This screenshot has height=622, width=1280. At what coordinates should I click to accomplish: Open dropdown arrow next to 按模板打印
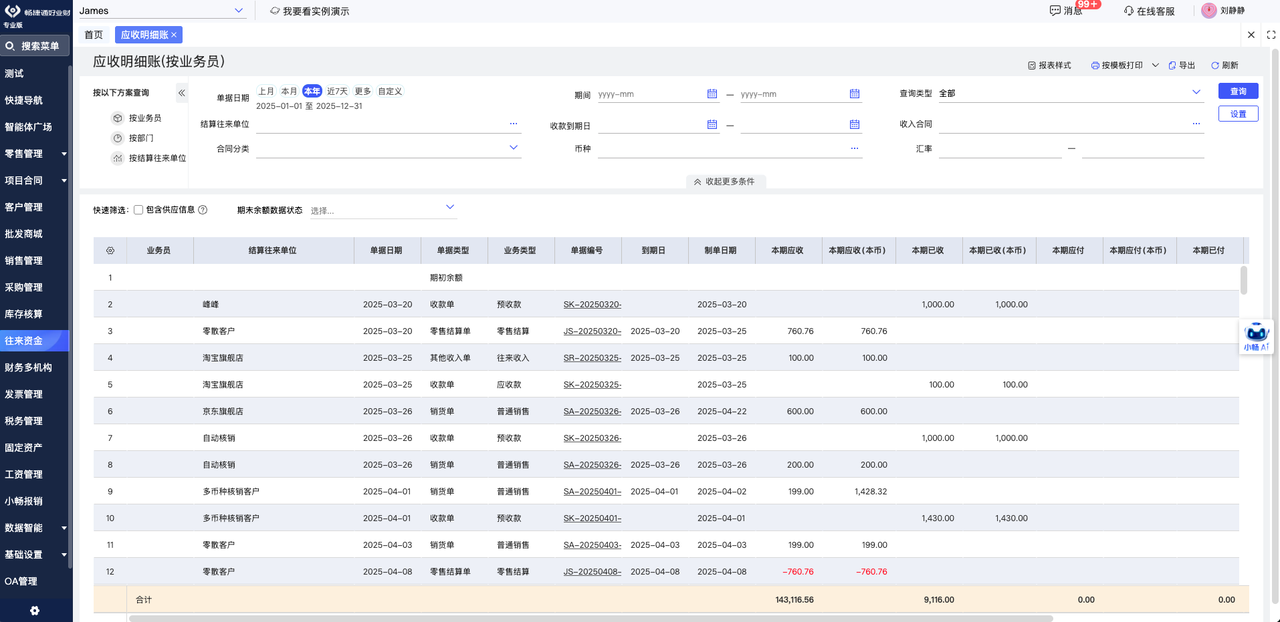[1155, 65]
